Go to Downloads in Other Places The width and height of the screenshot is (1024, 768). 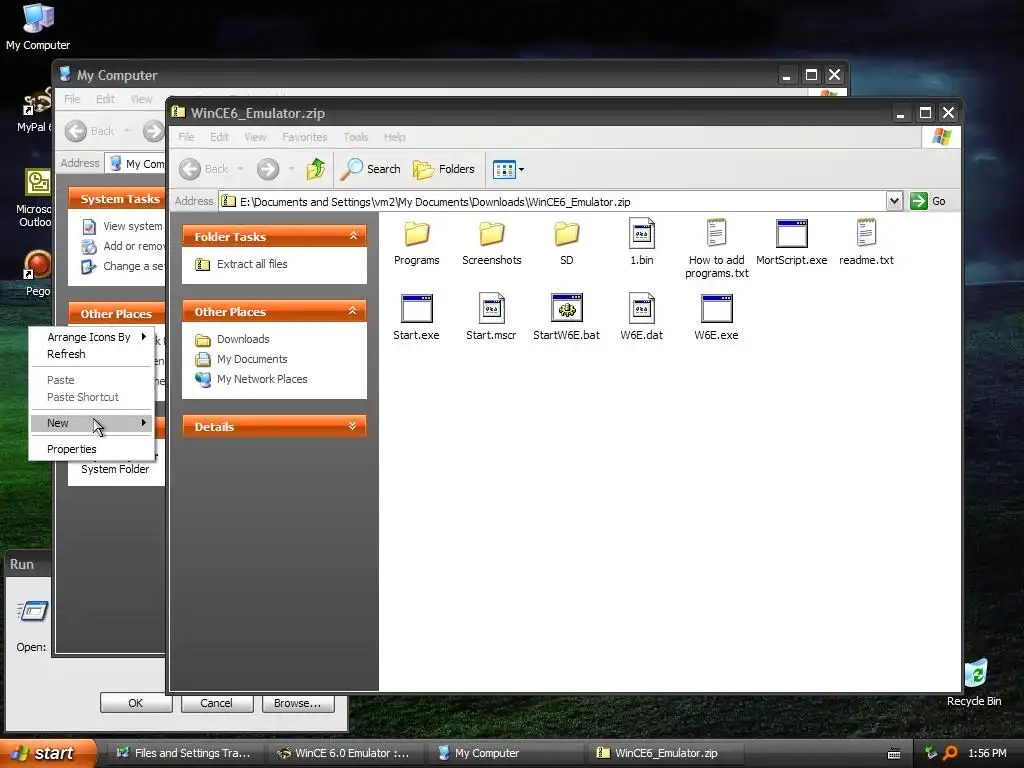[x=243, y=339]
